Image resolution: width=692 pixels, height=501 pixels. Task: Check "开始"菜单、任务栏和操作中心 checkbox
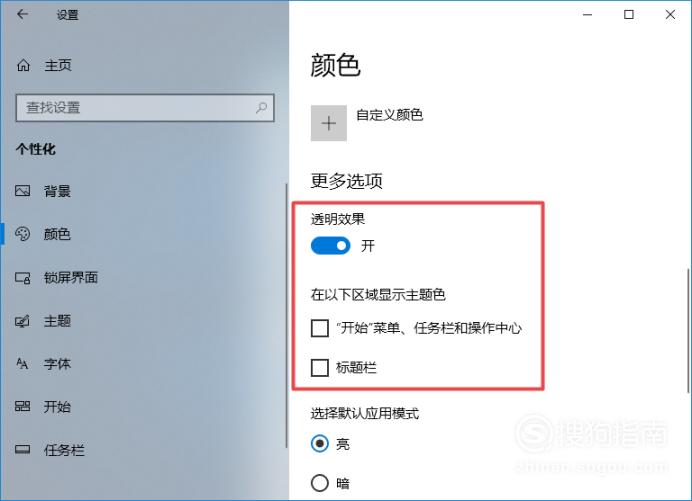pyautogui.click(x=320, y=328)
